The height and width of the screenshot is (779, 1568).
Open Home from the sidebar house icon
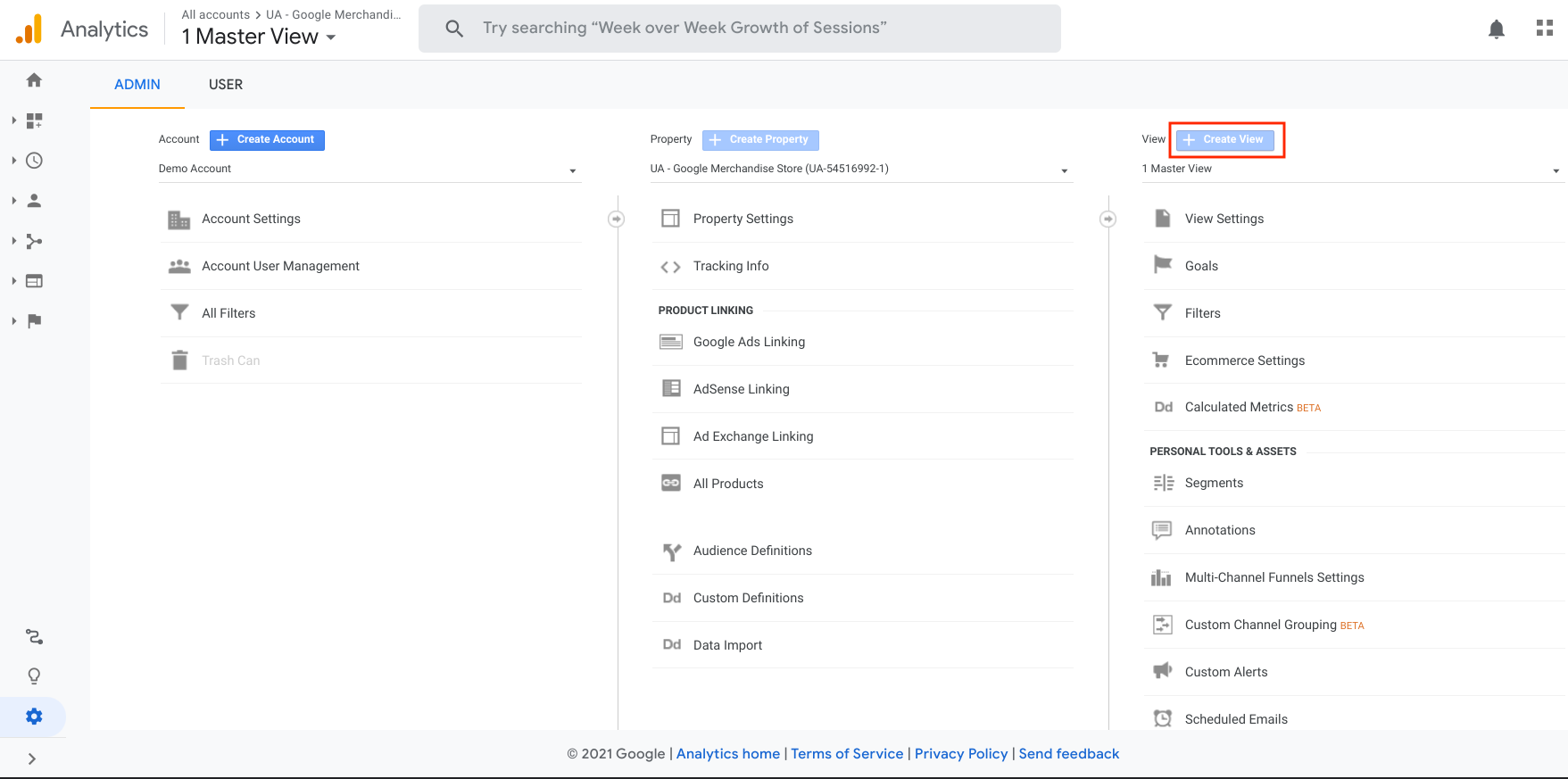click(x=34, y=80)
